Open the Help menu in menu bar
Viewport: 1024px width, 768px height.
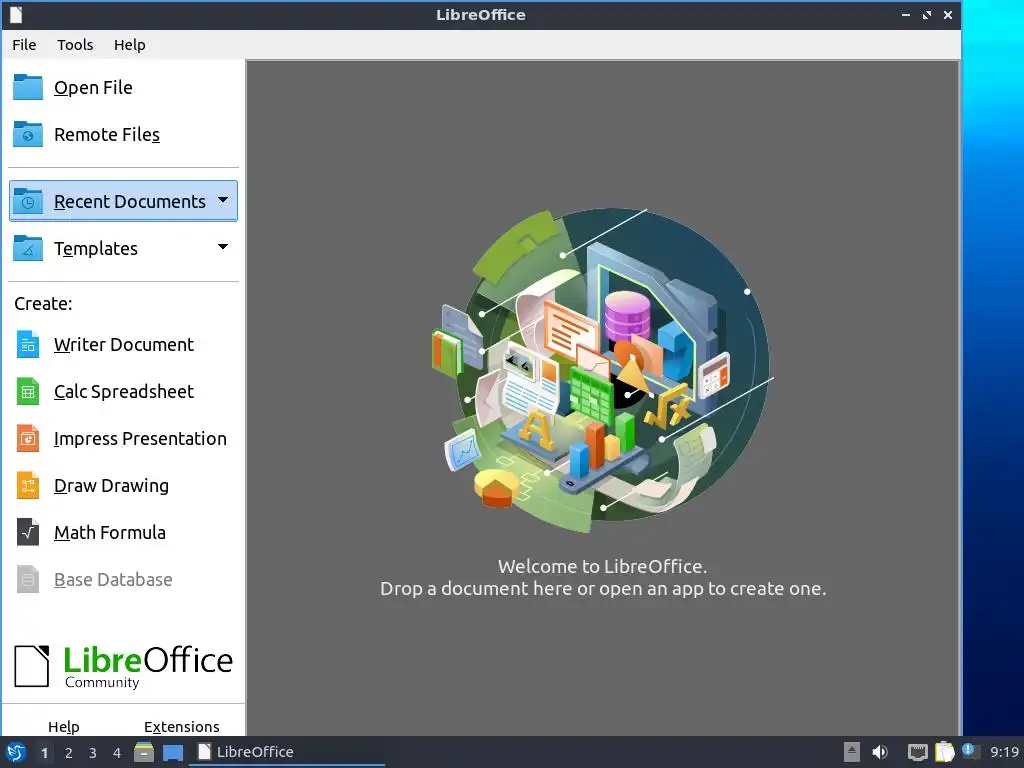pyautogui.click(x=129, y=44)
